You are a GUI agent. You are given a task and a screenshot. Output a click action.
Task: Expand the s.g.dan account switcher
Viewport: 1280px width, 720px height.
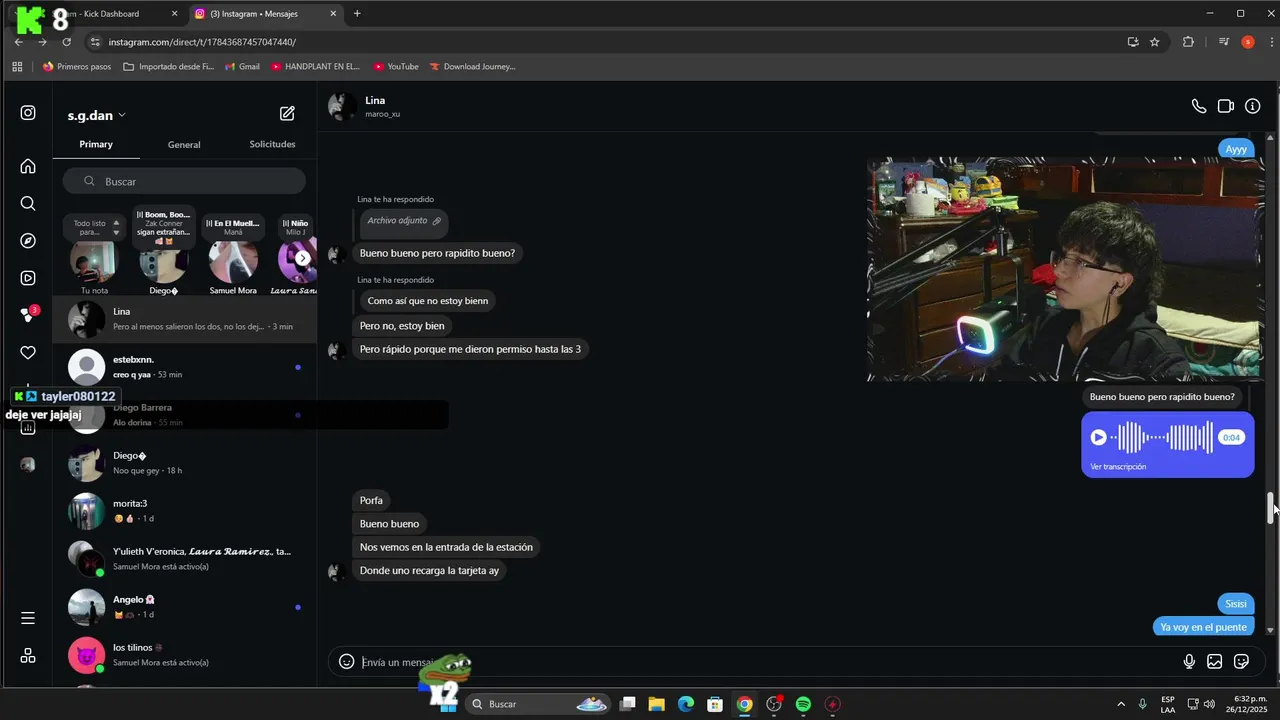click(x=97, y=116)
